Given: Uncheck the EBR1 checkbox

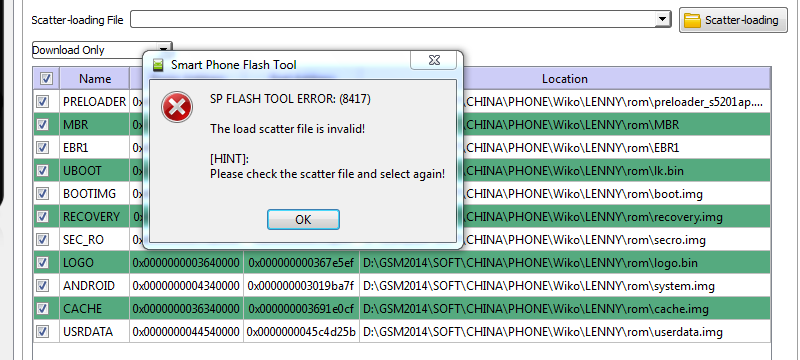Looking at the screenshot, I should [x=42, y=147].
